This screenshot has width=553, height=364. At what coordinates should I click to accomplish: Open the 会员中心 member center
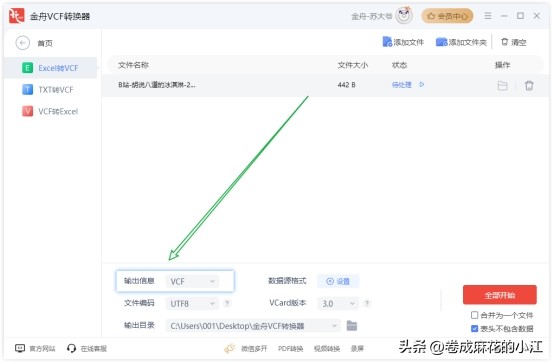click(x=447, y=16)
